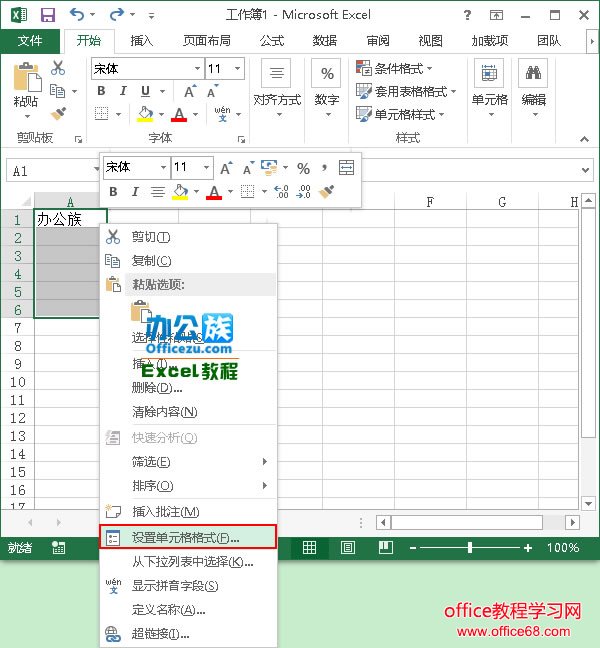This screenshot has width=600, height=648.
Task: Collapse the ribbon with the arrow
Action: pos(584,139)
